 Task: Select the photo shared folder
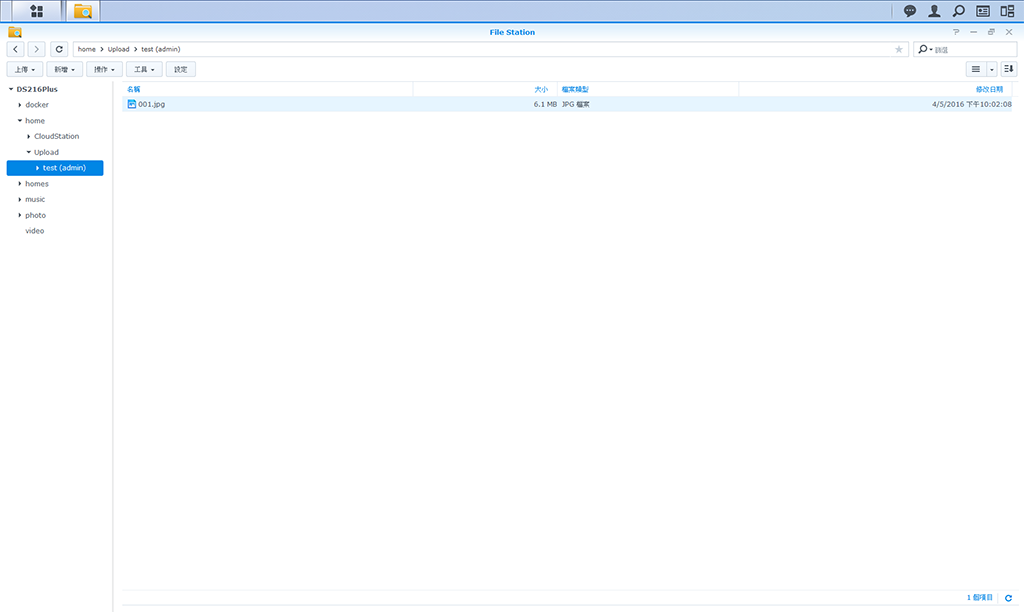coord(35,215)
